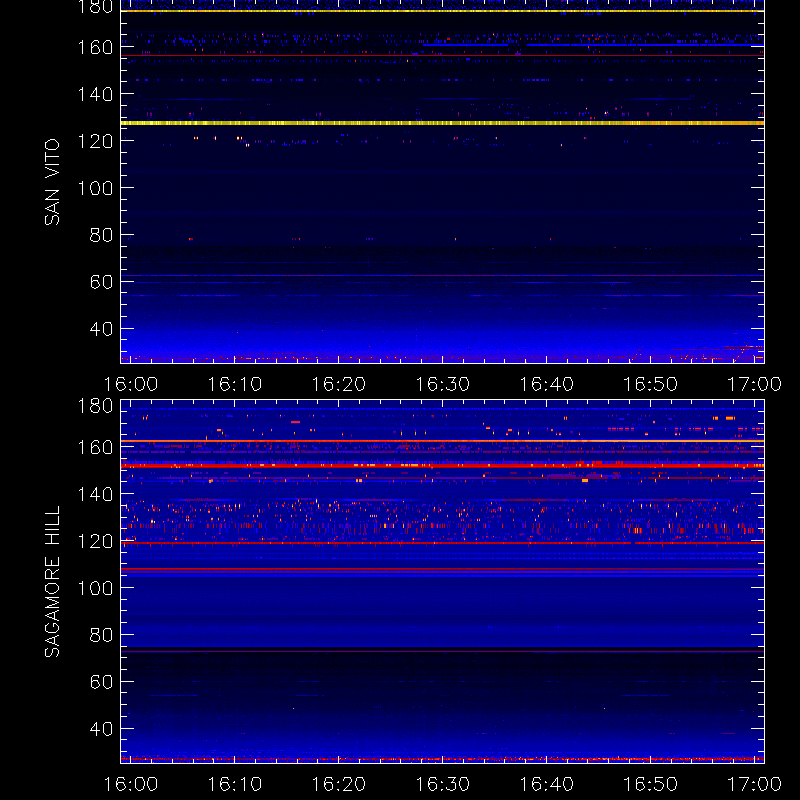The width and height of the screenshot is (800, 800).
Task: Pick the 16:40 time label below San Vito plot
Action: (546, 384)
